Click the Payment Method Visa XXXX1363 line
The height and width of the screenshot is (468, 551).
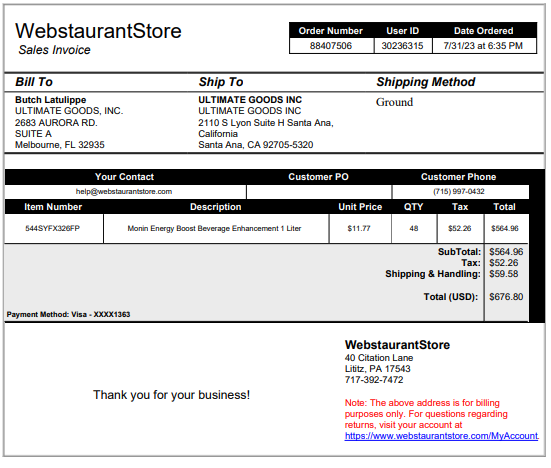(x=68, y=314)
